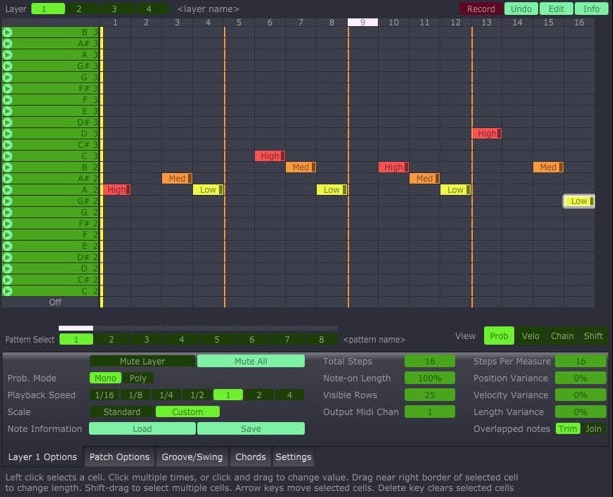The width and height of the screenshot is (613, 497).
Task: Trigger the A 2 row play icon
Action: coord(8,189)
